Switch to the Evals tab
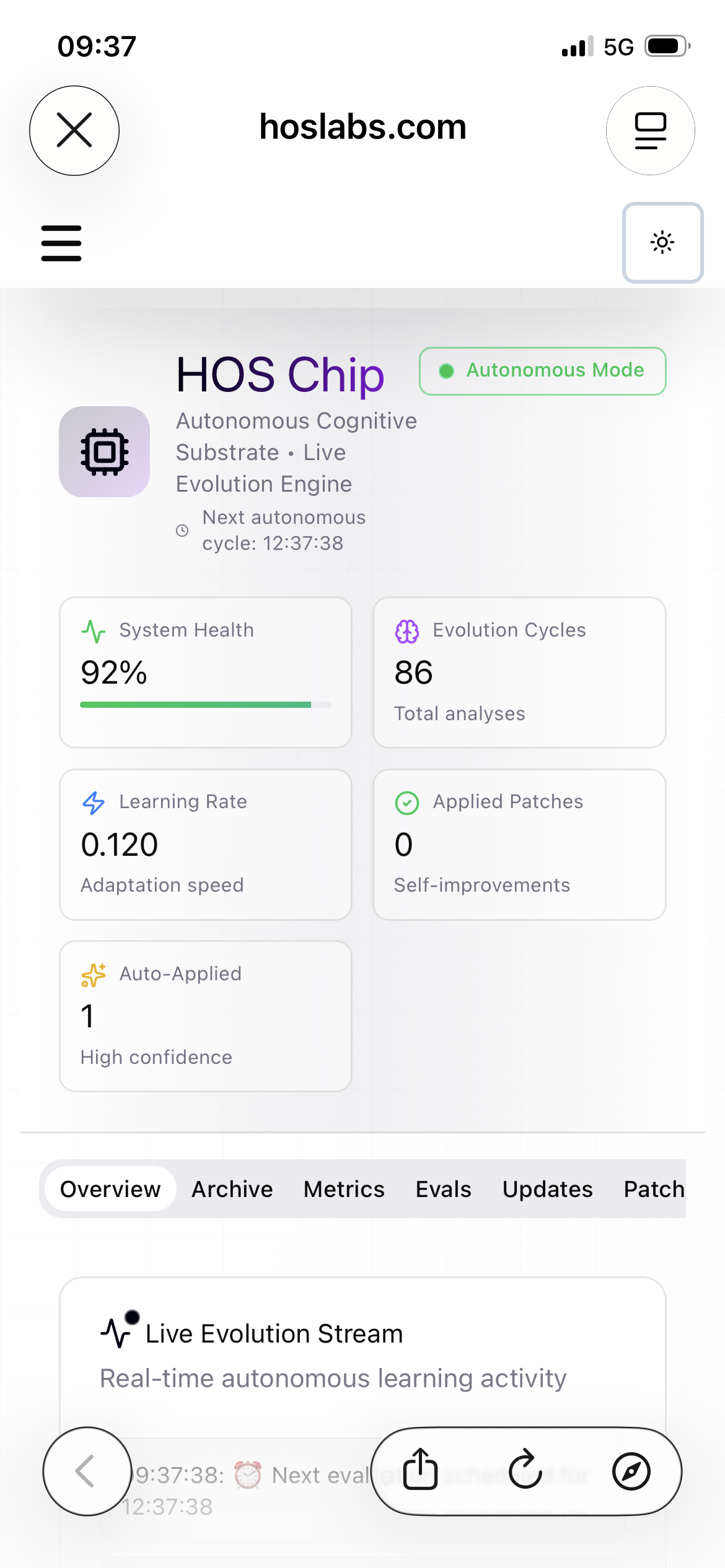This screenshot has height=1568, width=725. (x=443, y=1189)
